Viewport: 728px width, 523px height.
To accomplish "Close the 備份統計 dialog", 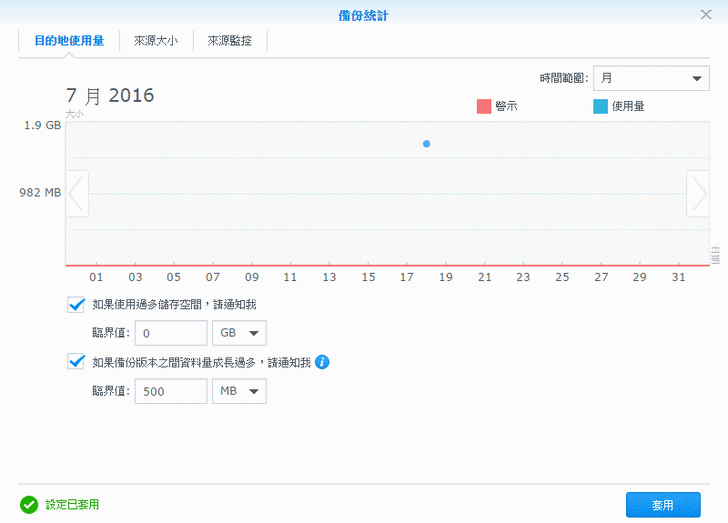I will tap(706, 14).
